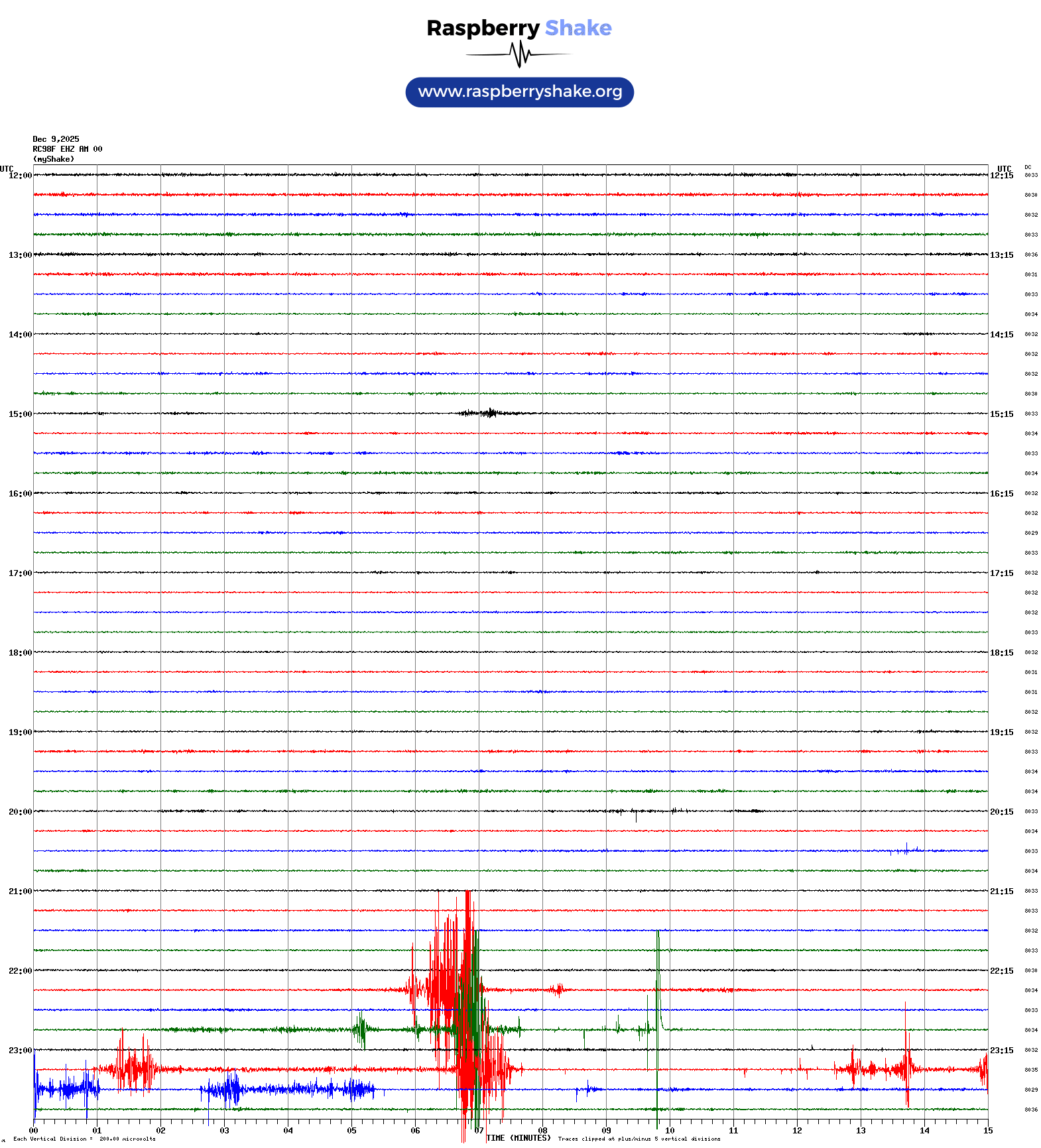
Task: Click the large red clipped event near minute 7
Action: [x=467, y=994]
